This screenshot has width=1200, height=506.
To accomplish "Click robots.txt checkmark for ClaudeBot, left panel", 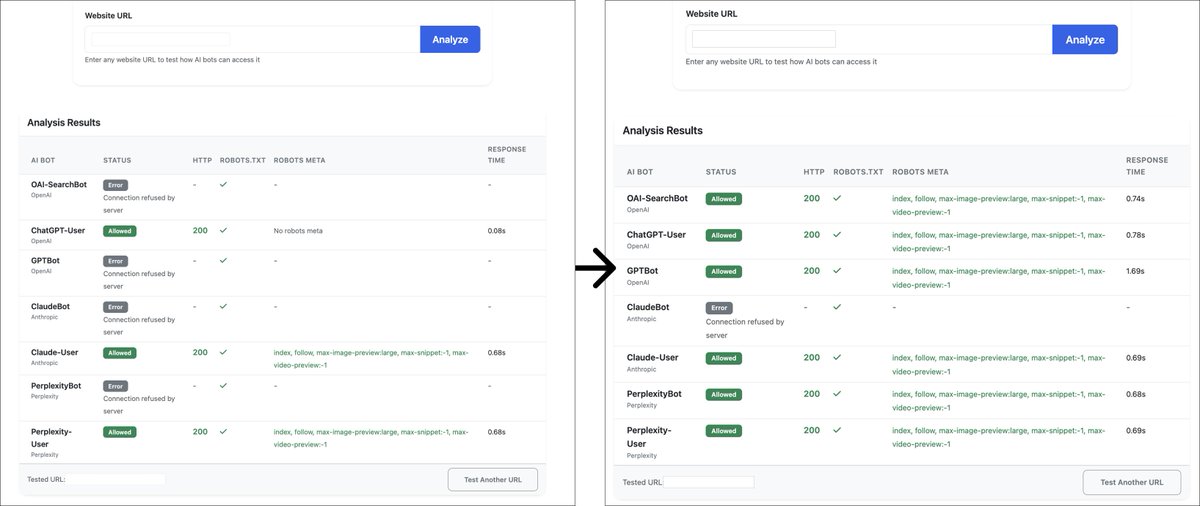I will (x=224, y=307).
